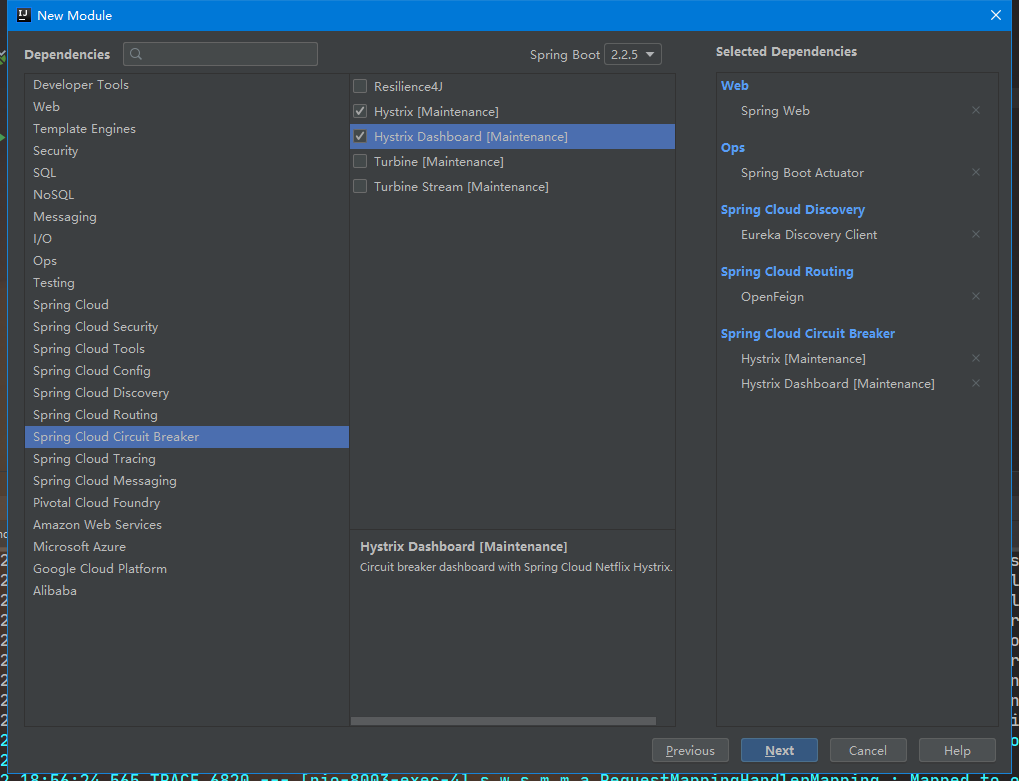This screenshot has width=1019, height=781.
Task: Select the Alibaba category
Action: coord(187,591)
